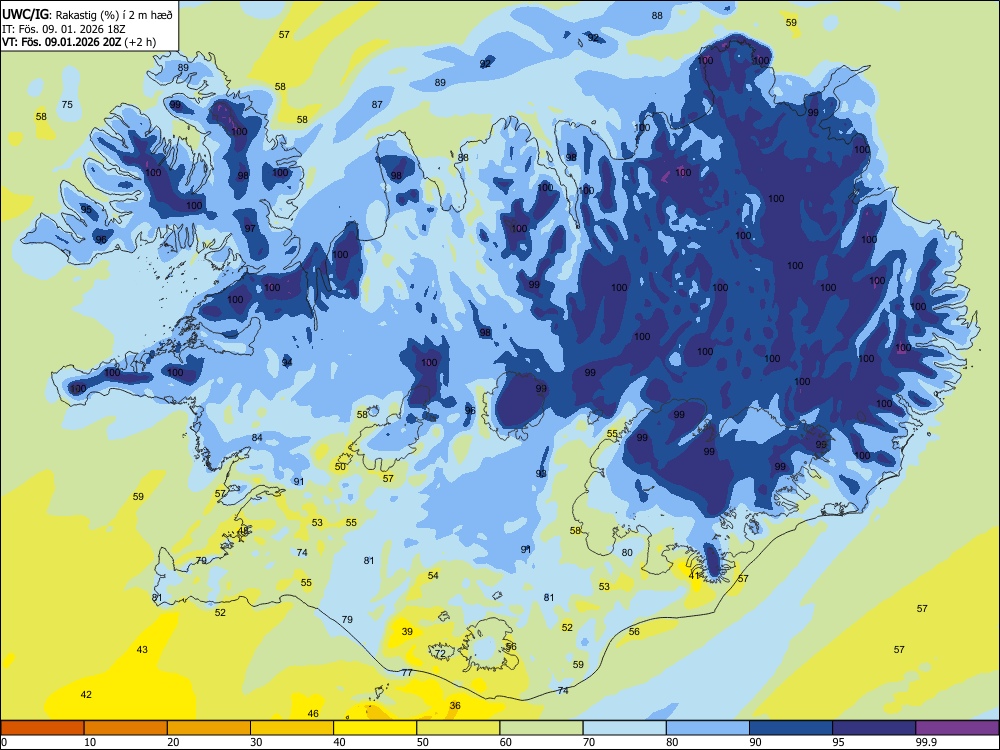This screenshot has width=1000, height=750.
Task: Click the map value '84' in the western bay
Action: 257,438
